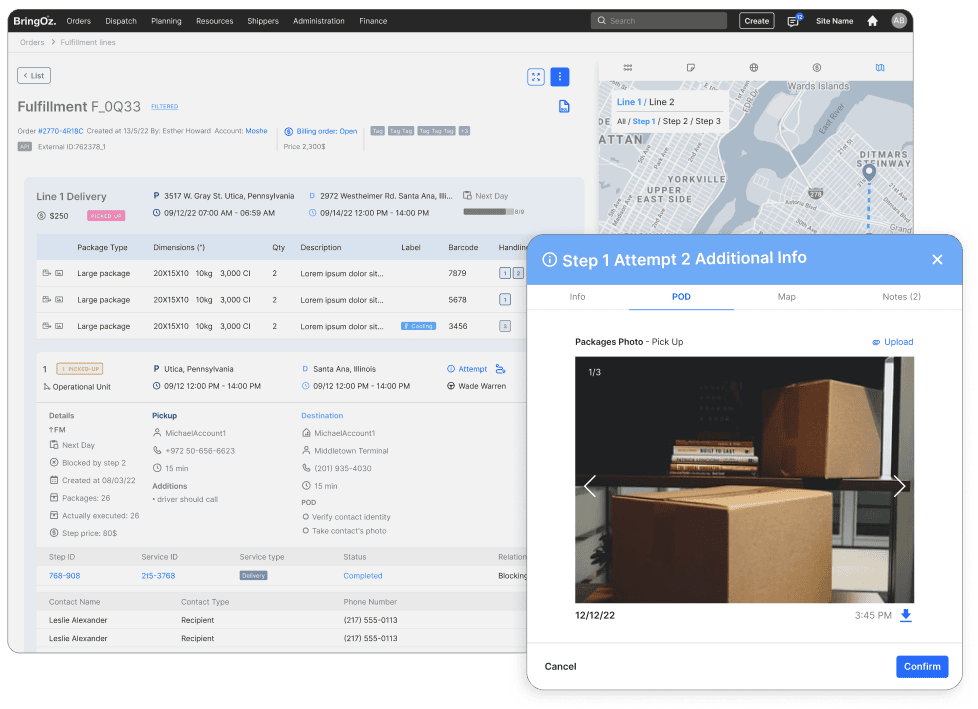Open the Finance menu
This screenshot has height=709, width=978.
pos(373,21)
